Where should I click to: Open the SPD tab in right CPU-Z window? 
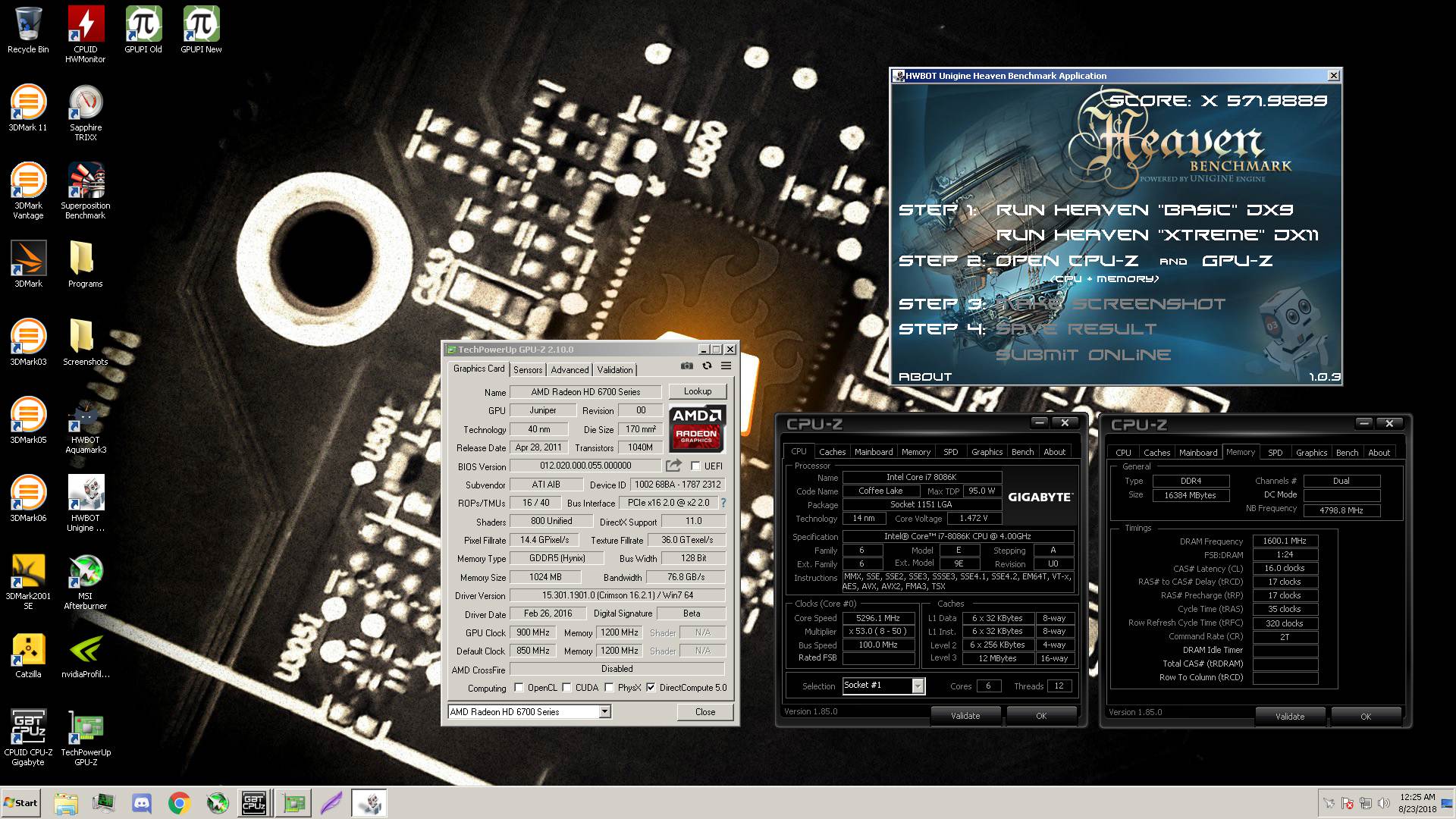[1276, 453]
